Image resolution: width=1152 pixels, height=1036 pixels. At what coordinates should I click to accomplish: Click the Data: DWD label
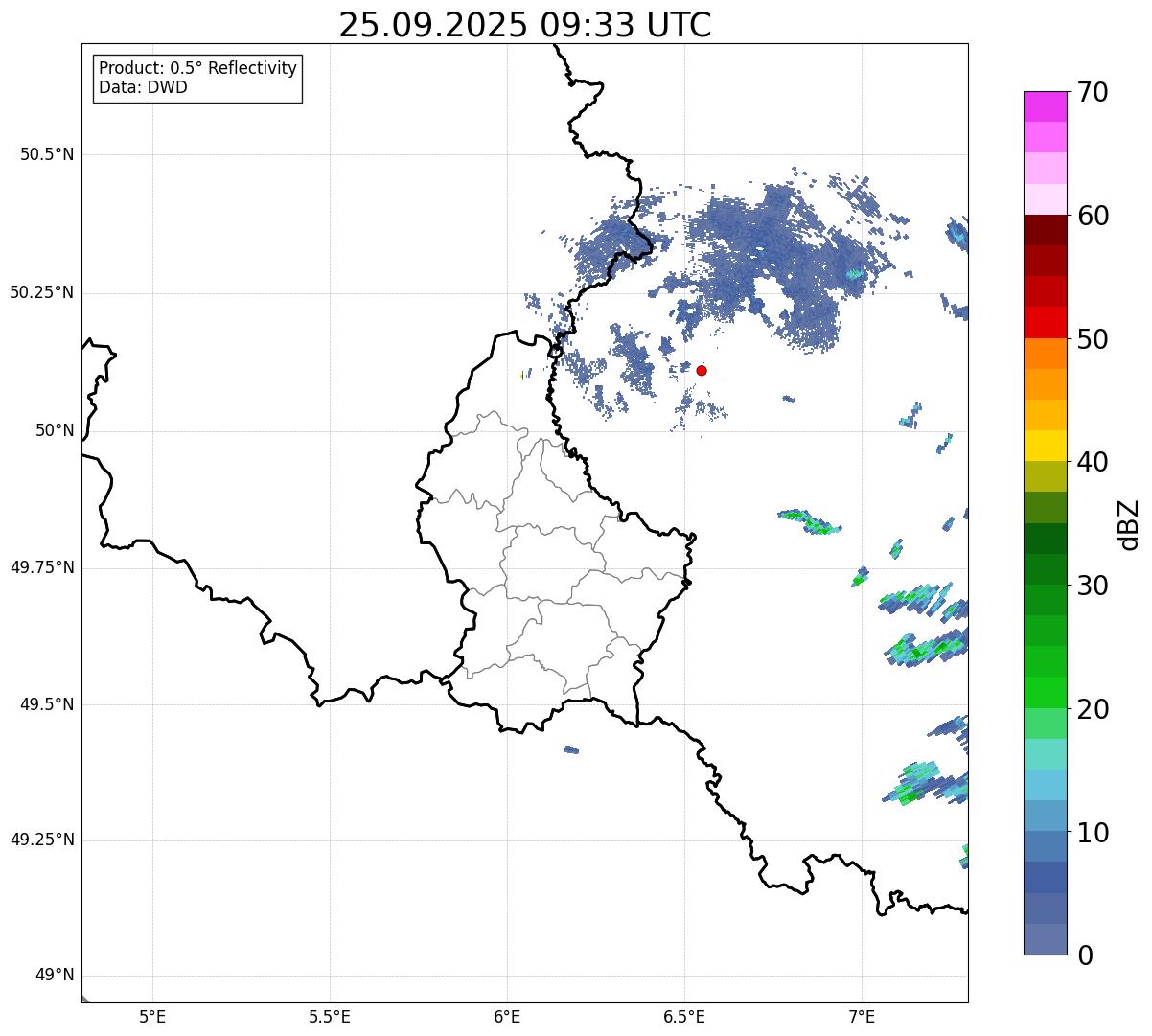tap(143, 87)
